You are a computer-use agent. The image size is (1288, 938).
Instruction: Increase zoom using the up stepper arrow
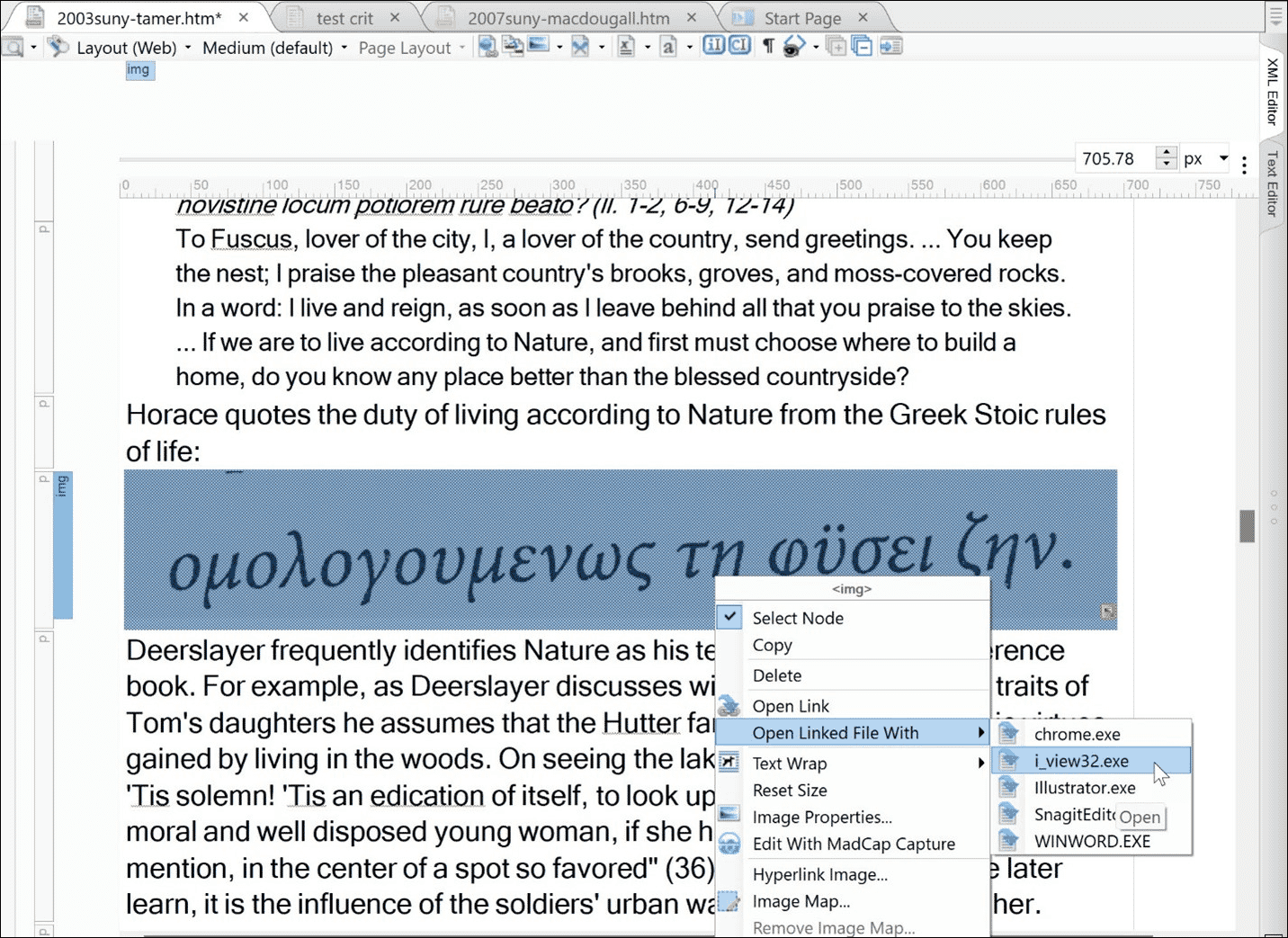[1167, 152]
